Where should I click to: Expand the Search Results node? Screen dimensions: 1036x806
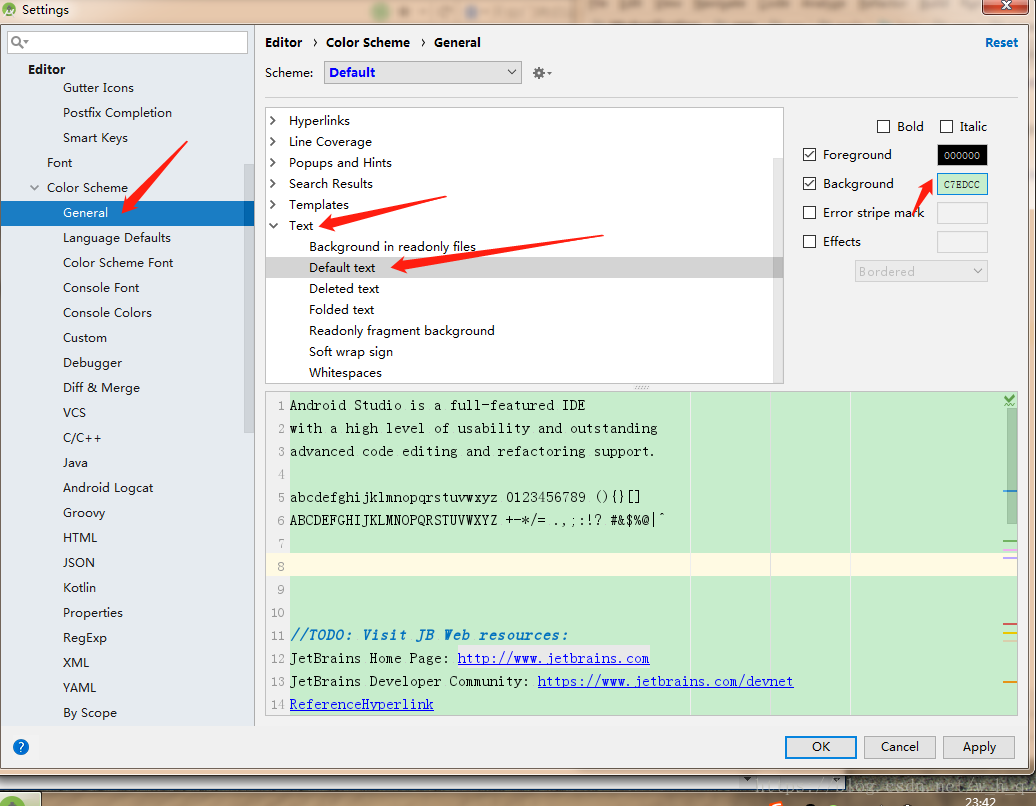(x=273, y=184)
